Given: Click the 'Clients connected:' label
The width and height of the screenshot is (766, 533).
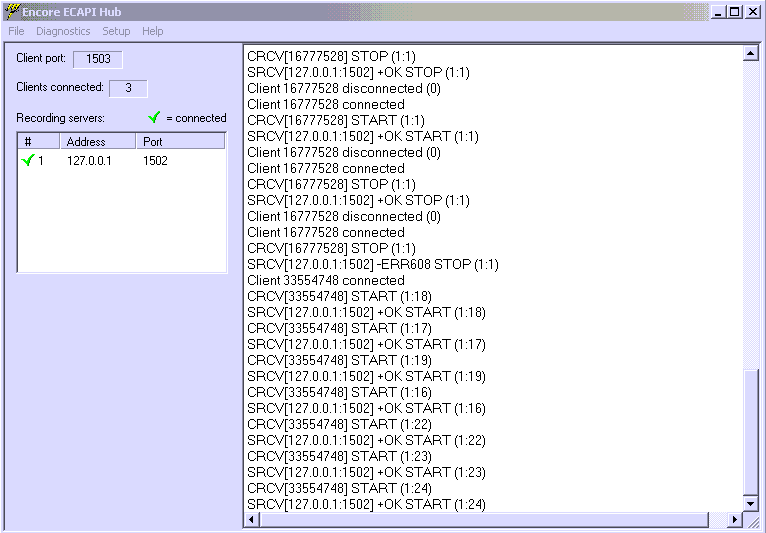Looking at the screenshot, I should [60, 87].
